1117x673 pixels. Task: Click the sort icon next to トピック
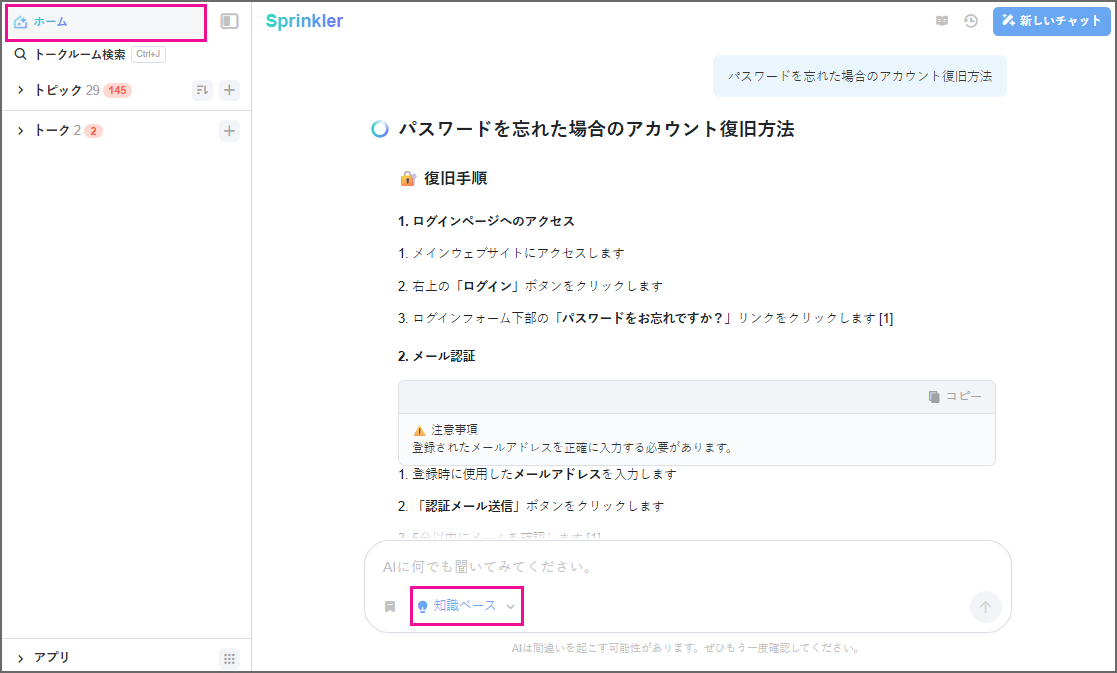202,90
